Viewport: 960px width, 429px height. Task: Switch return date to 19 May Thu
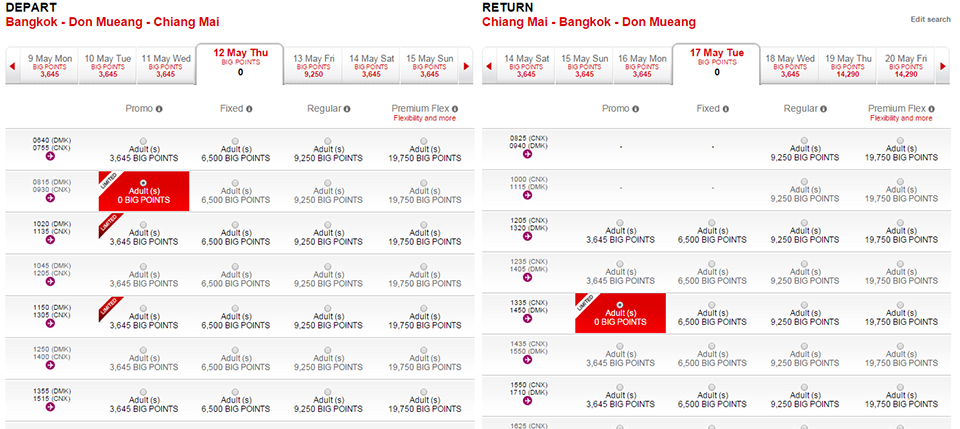[848, 66]
